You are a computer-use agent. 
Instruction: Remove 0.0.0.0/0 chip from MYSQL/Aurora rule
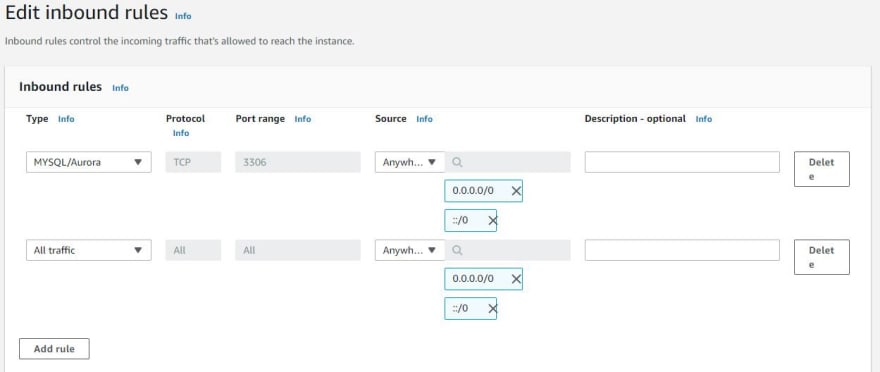(516, 191)
